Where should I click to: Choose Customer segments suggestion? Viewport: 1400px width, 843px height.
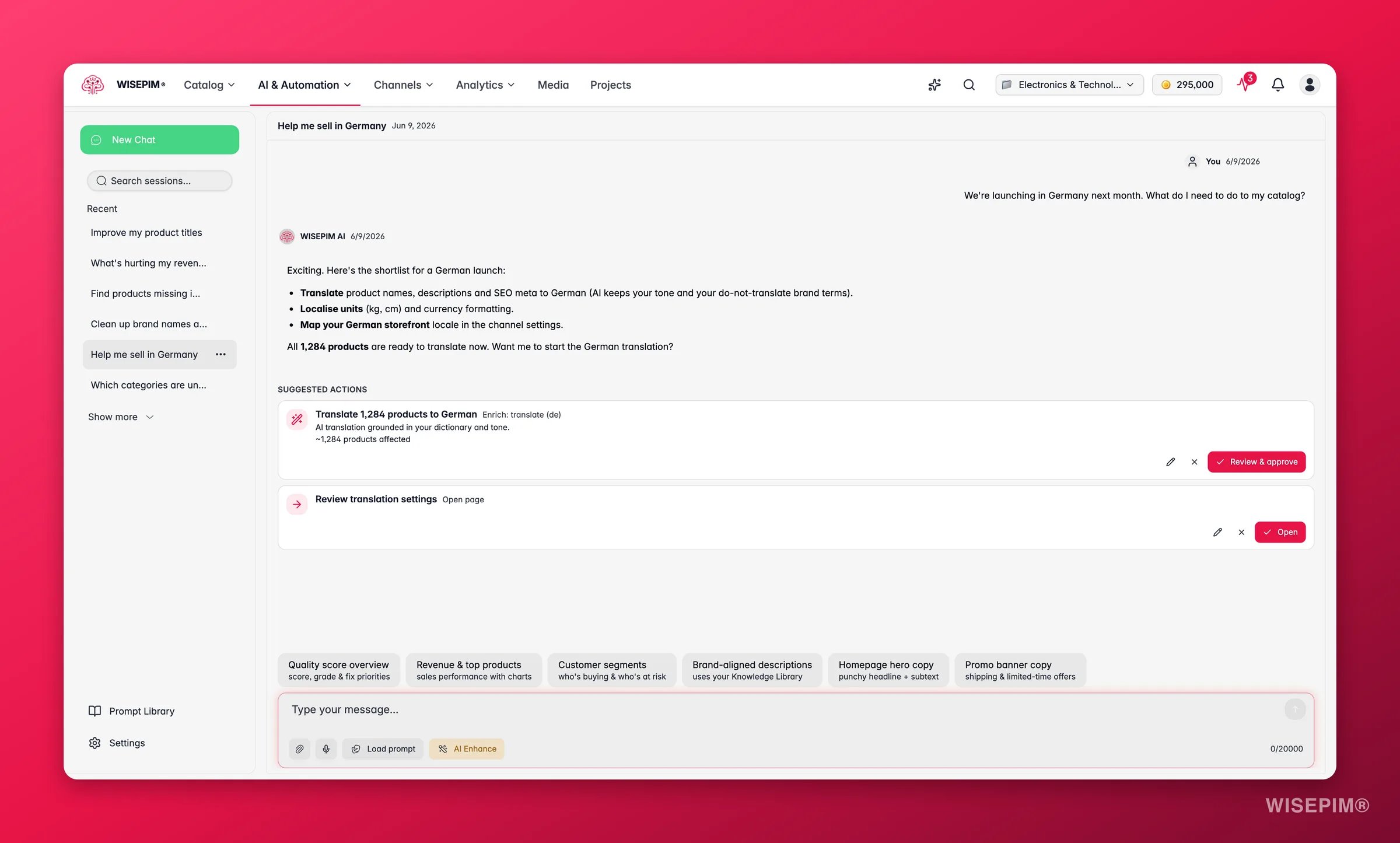click(x=612, y=670)
